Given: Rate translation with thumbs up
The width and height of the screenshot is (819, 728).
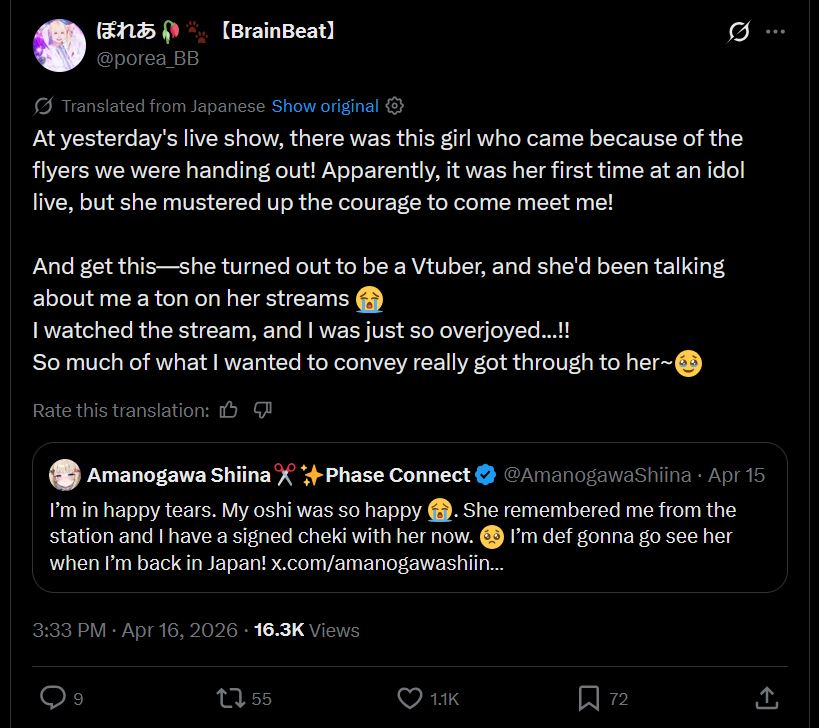Looking at the screenshot, I should coord(228,410).
